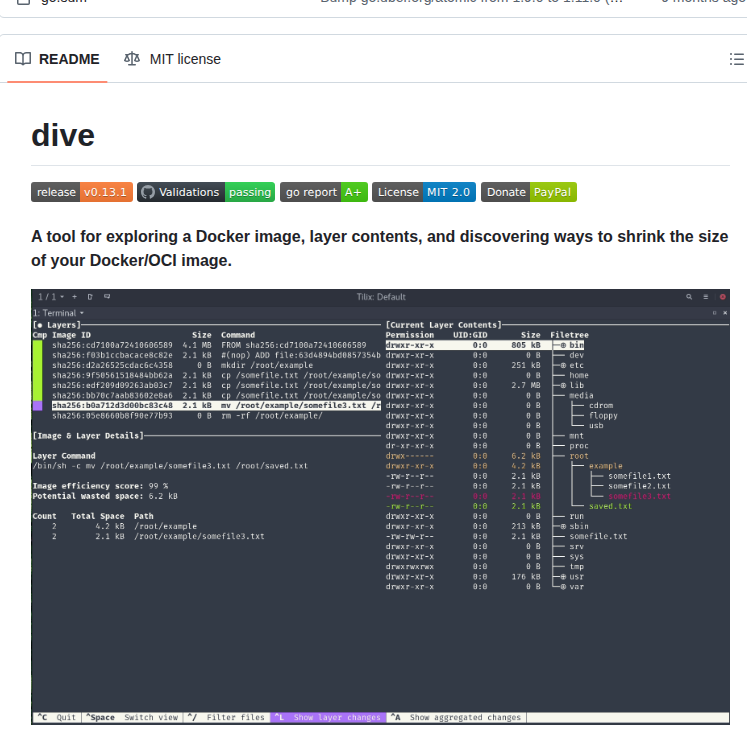The image size is (747, 745).
Task: Click '^C Quit' in the bottom bar
Action: pos(57,717)
